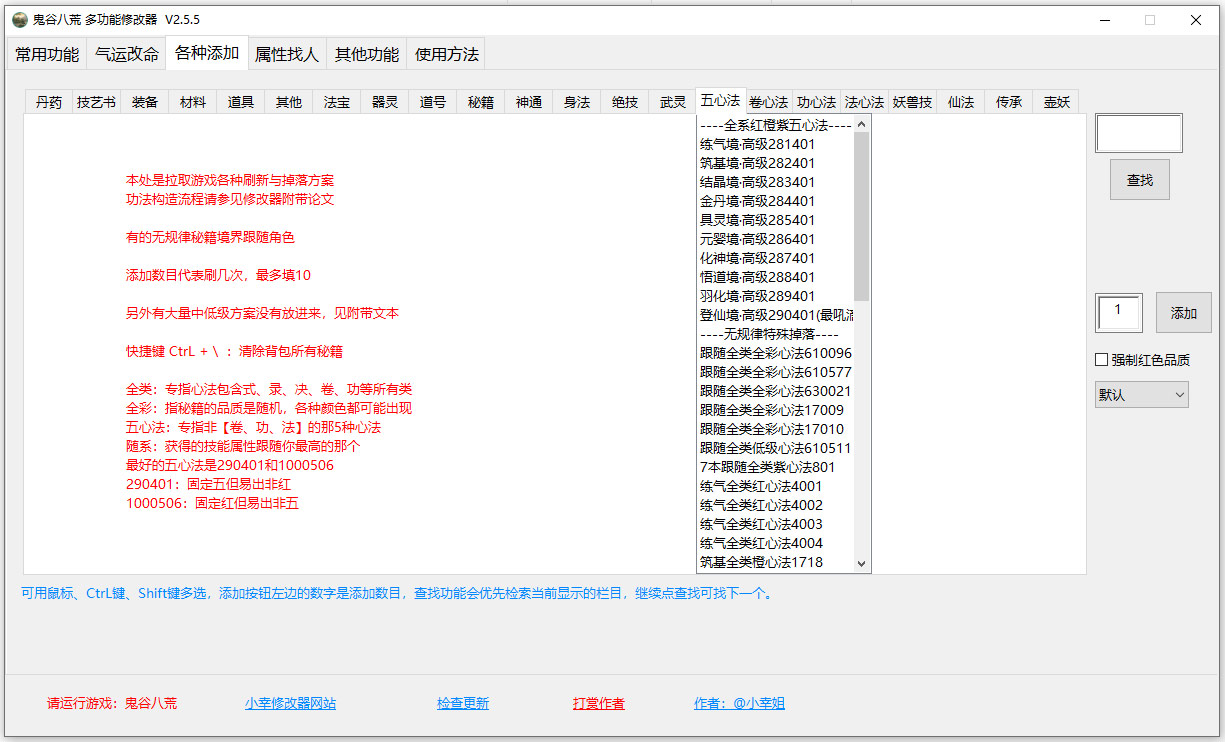This screenshot has width=1225, height=742.
Task: Select the 五心法 sub-tab
Action: (x=721, y=101)
